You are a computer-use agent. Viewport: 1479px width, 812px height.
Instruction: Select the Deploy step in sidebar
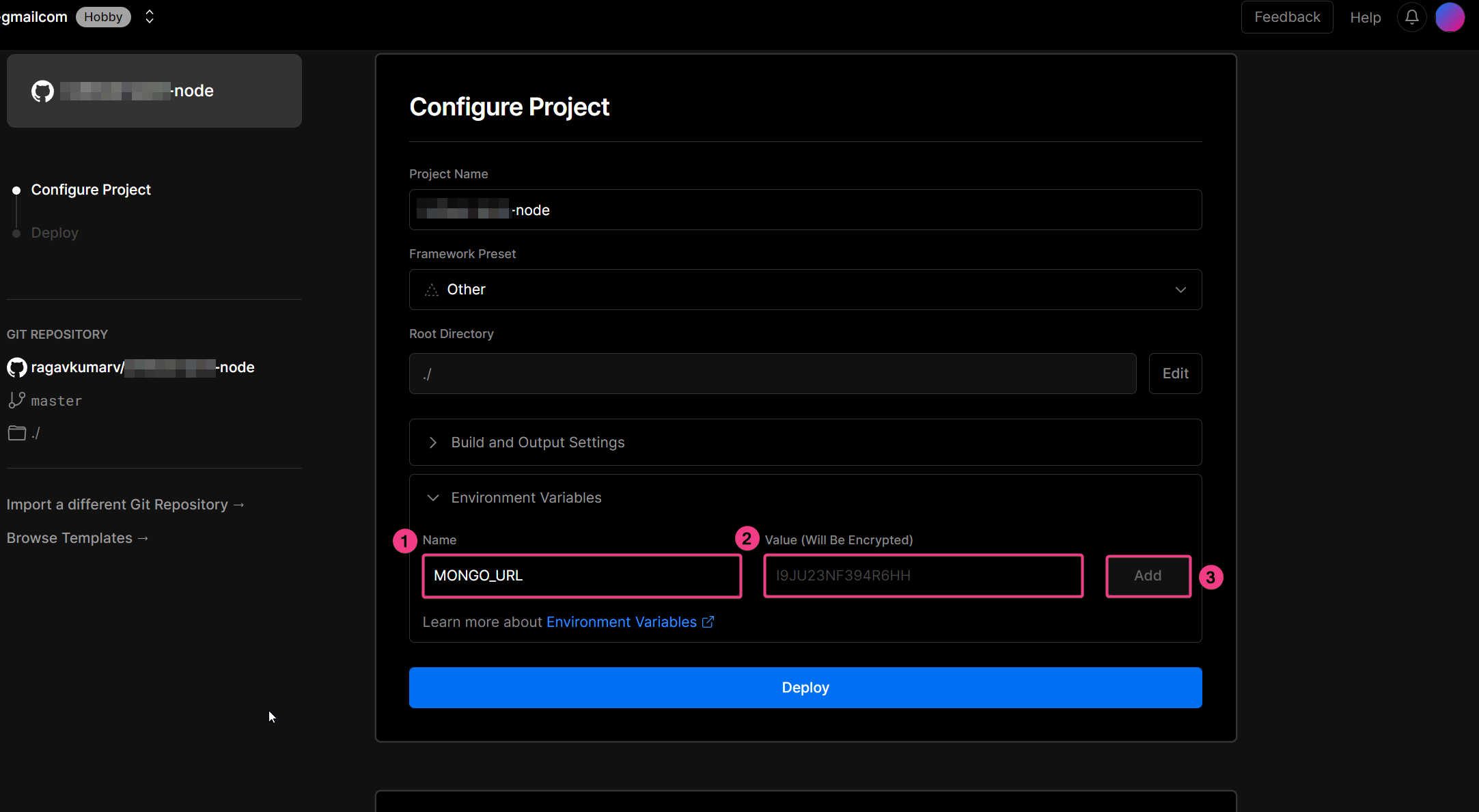55,233
